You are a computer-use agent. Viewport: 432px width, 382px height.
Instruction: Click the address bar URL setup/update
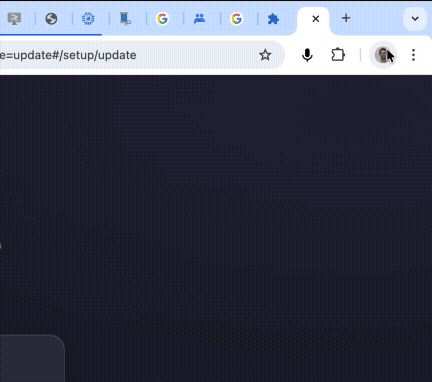pos(68,55)
